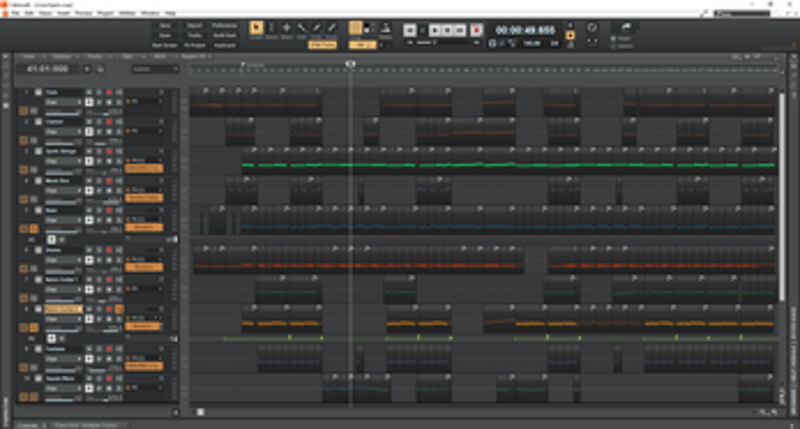Click Clarinet track volume slider
Image resolution: width=800 pixels, height=429 pixels.
(64, 142)
